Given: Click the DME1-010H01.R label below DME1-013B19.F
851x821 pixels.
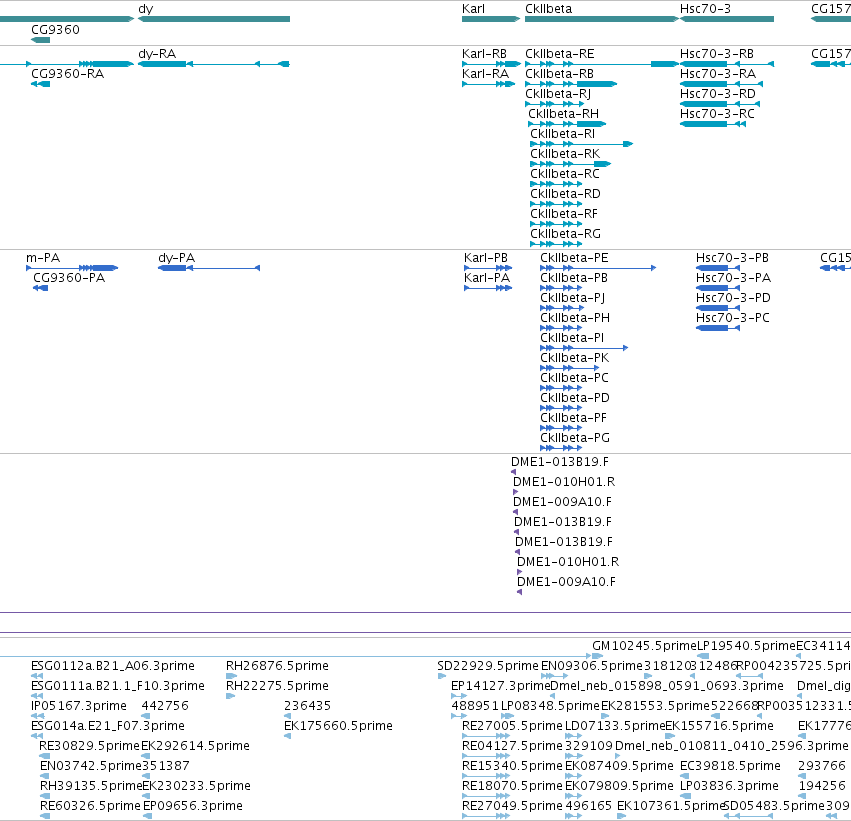Looking at the screenshot, I should 563,482.
